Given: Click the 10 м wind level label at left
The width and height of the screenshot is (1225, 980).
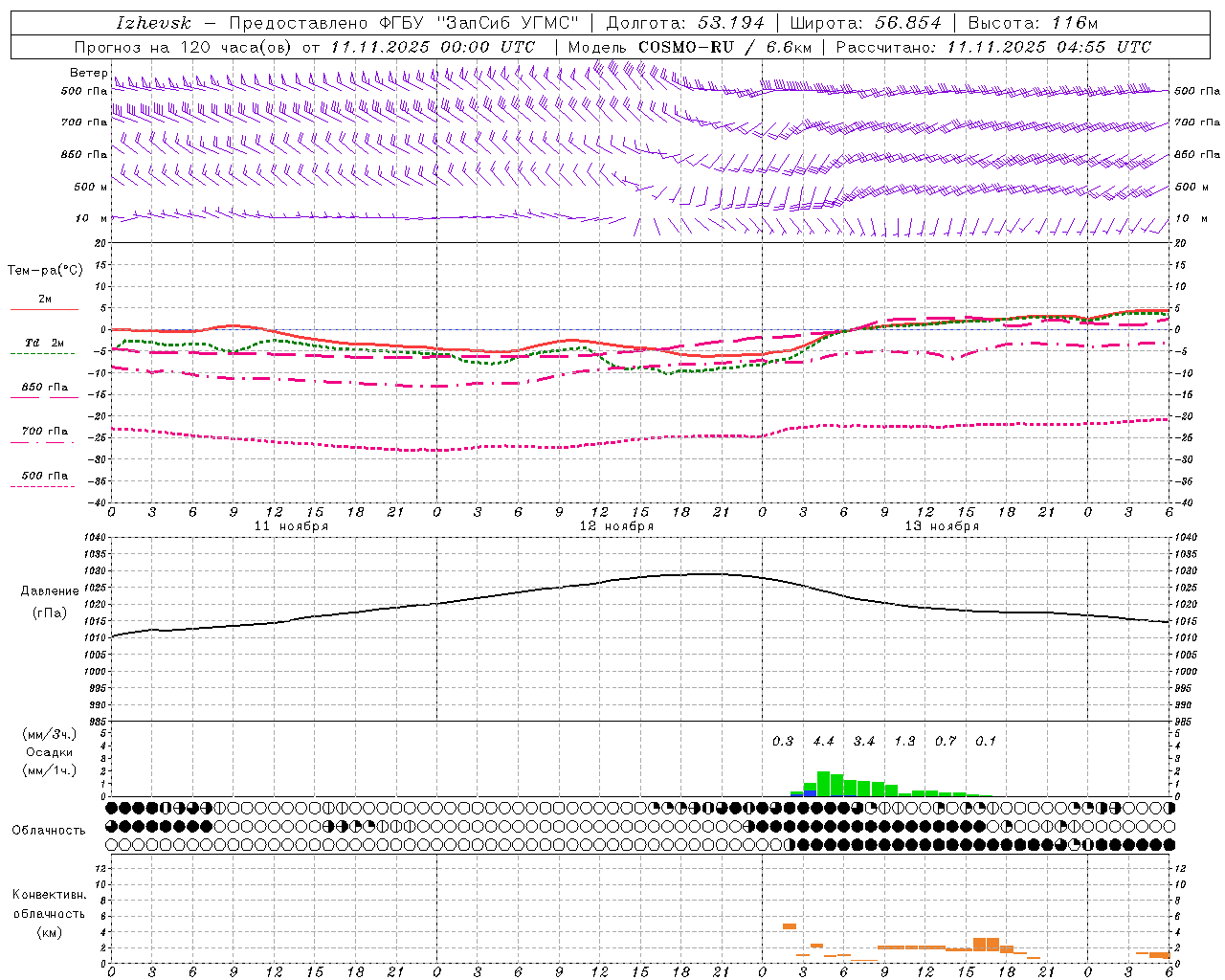Looking at the screenshot, I should pos(93,218).
